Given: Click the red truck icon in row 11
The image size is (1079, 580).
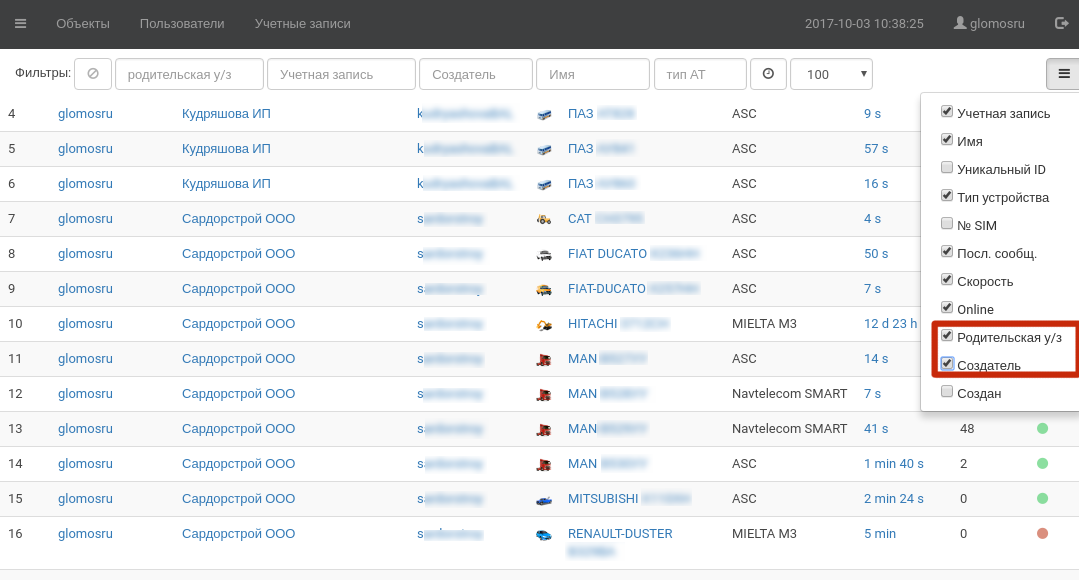Looking at the screenshot, I should 544,359.
